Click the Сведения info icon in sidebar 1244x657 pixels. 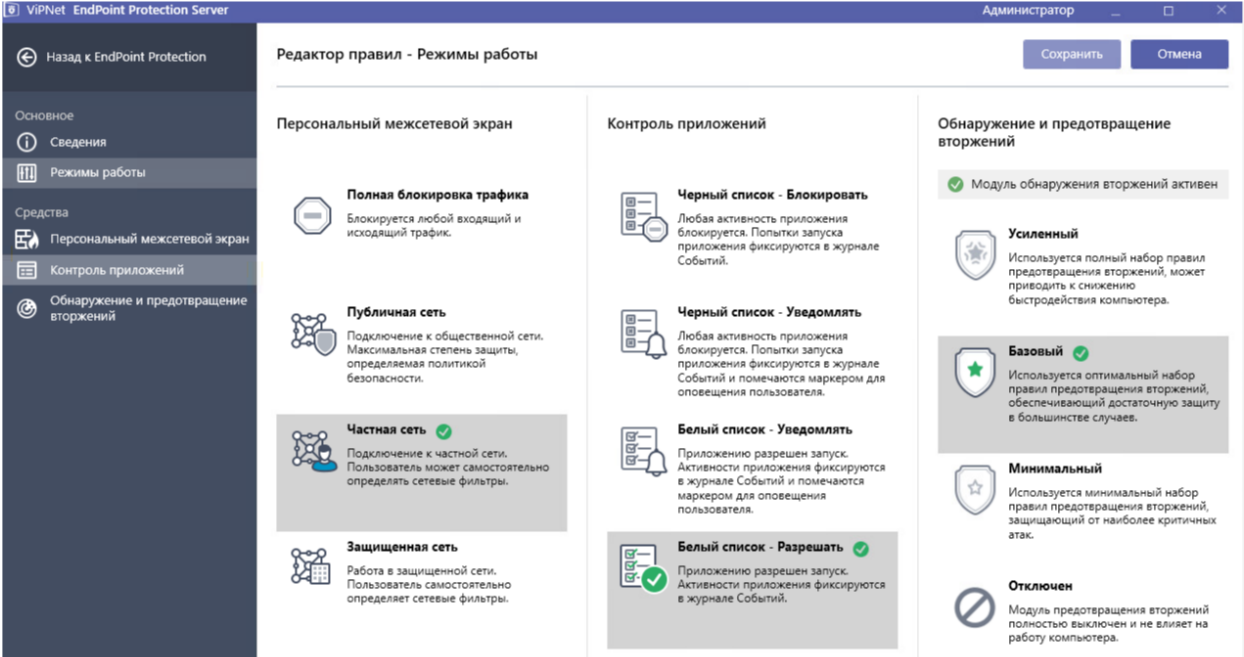pos(27,142)
